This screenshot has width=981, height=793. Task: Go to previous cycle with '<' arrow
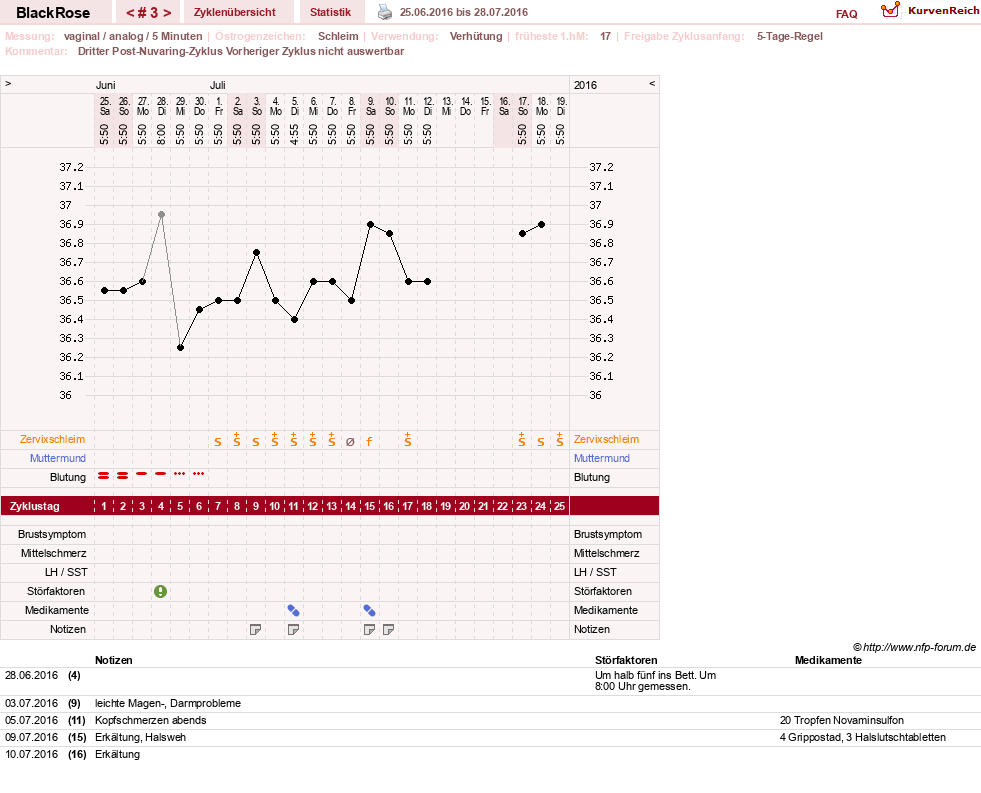tap(130, 13)
